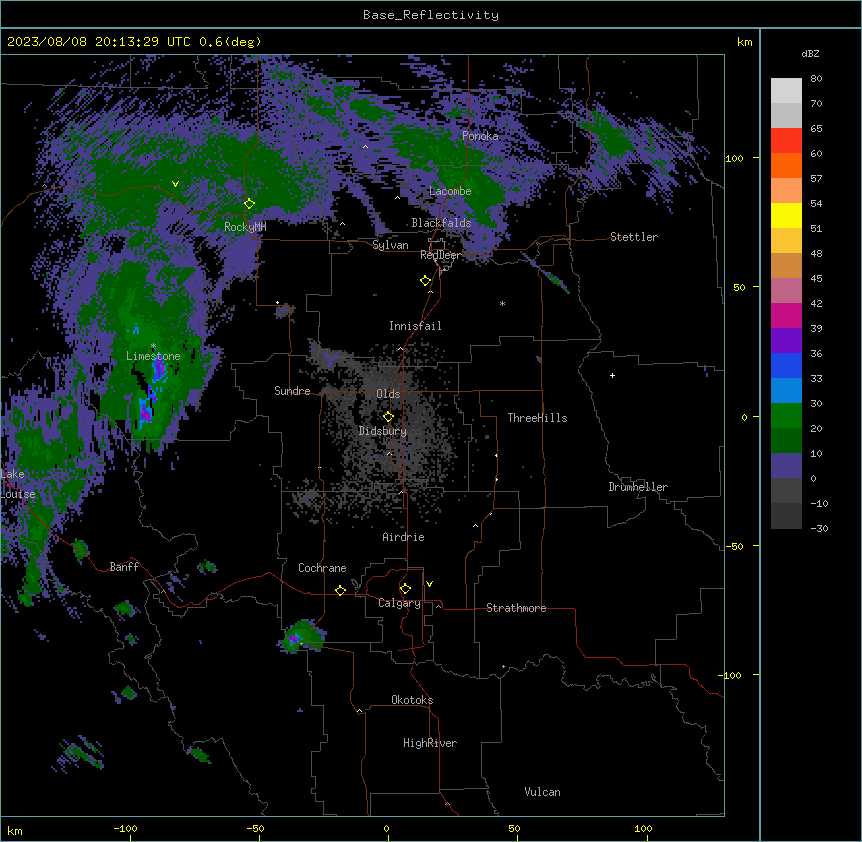Screen dimensions: 862x842
Task: Click the Innisfail label
Action: [x=415, y=326]
